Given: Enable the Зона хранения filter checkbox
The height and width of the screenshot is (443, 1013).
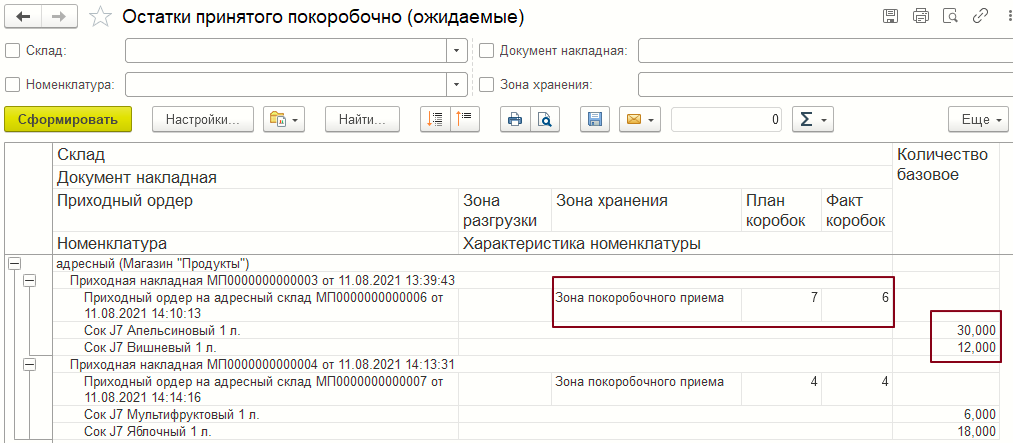Looking at the screenshot, I should tap(486, 84).
